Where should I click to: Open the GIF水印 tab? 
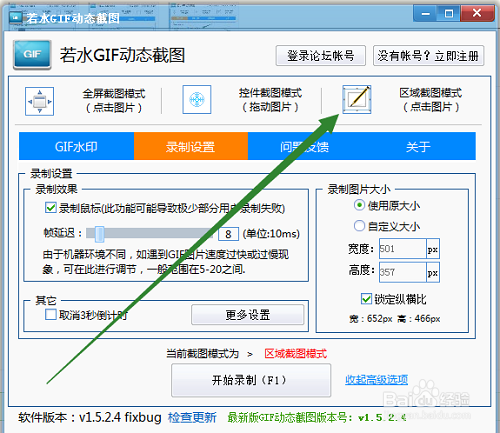(x=76, y=146)
